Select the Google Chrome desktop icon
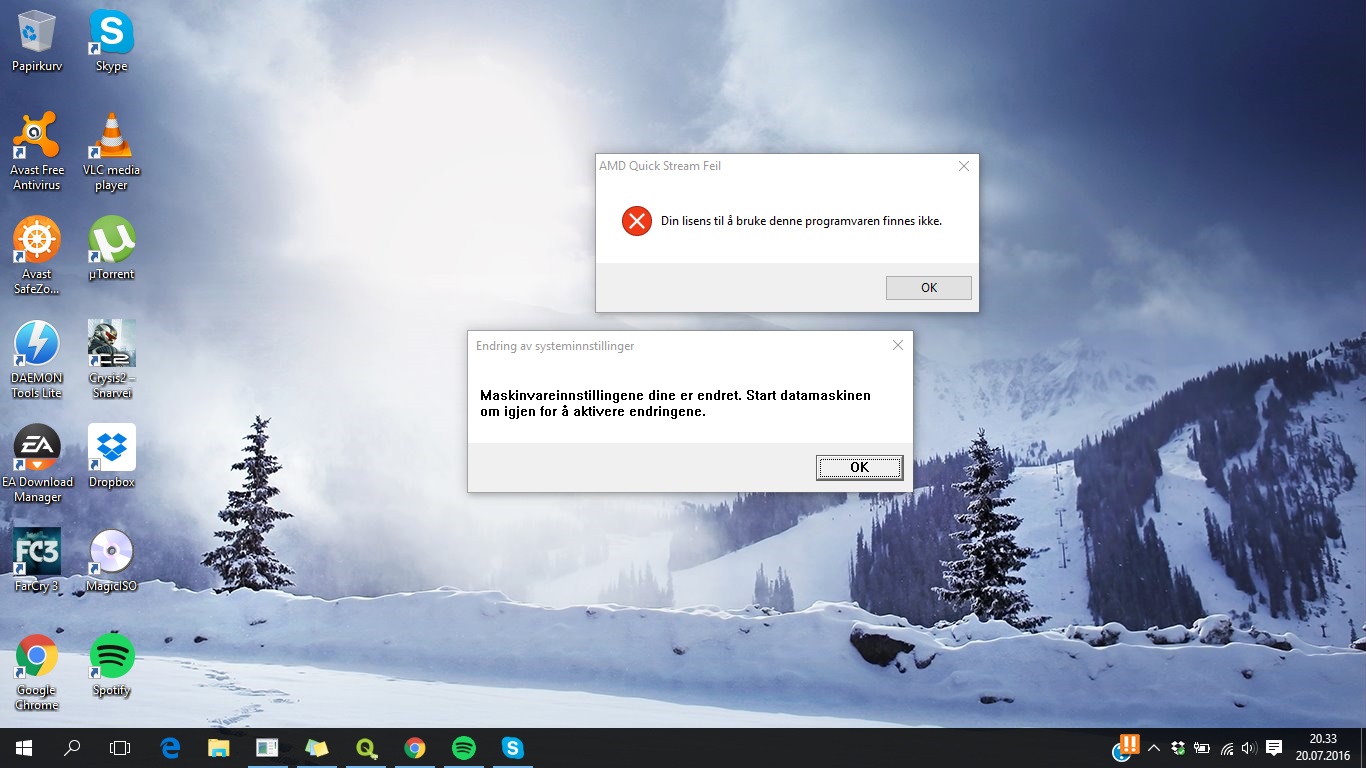This screenshot has height=768, width=1366. tap(37, 672)
